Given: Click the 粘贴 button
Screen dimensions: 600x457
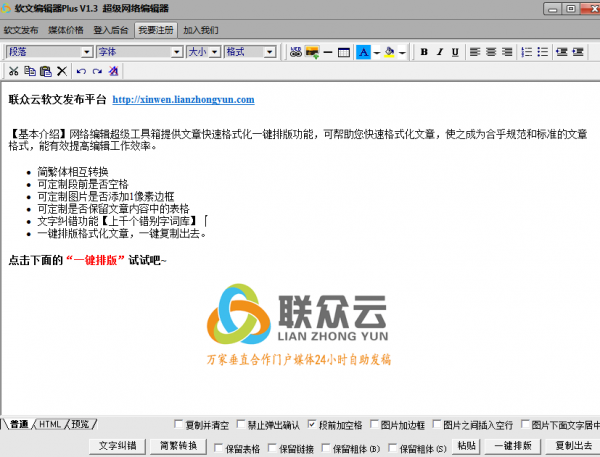Looking at the screenshot, I should (x=466, y=446).
